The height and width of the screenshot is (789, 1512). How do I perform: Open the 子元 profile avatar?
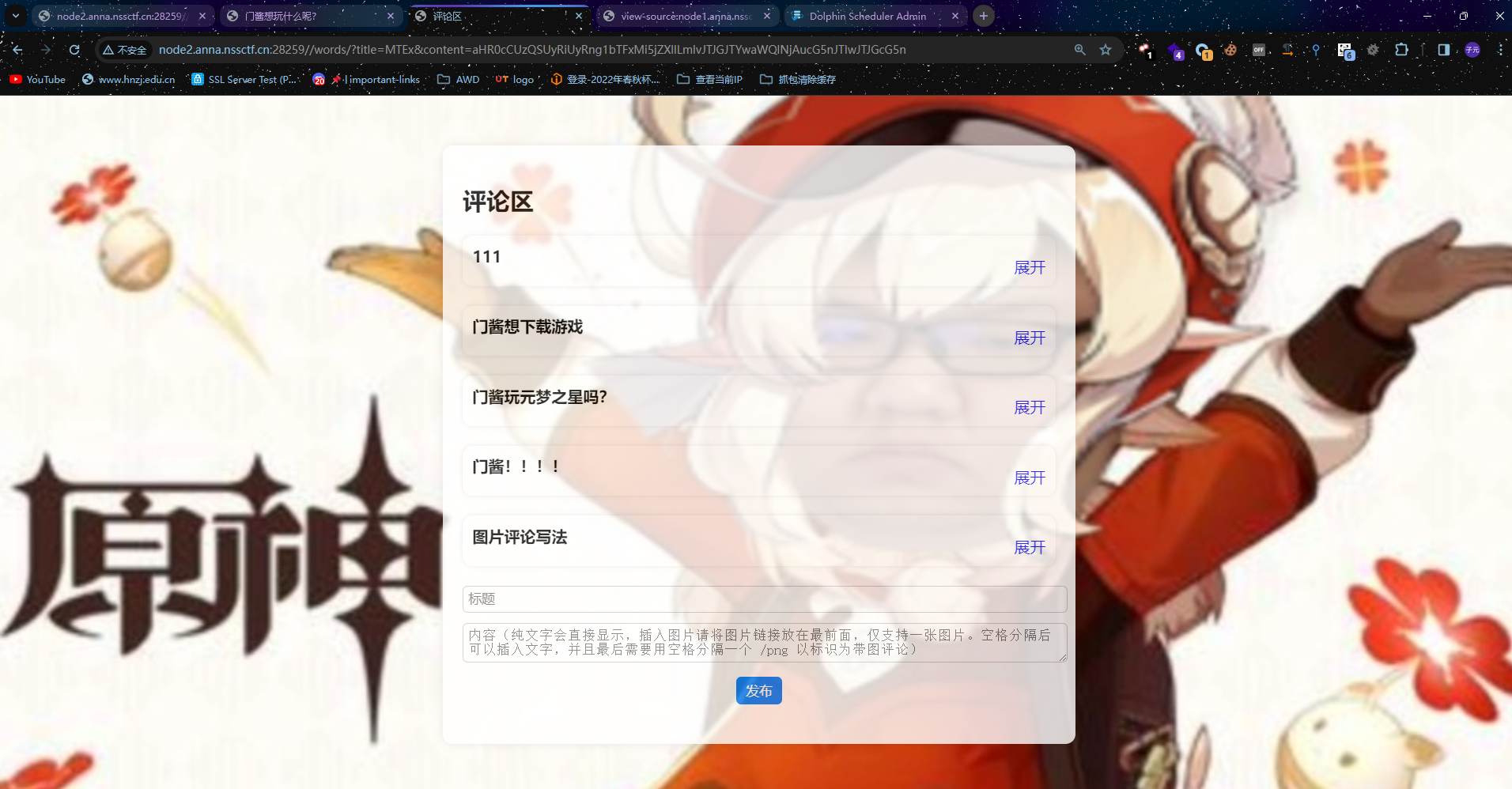click(1472, 50)
